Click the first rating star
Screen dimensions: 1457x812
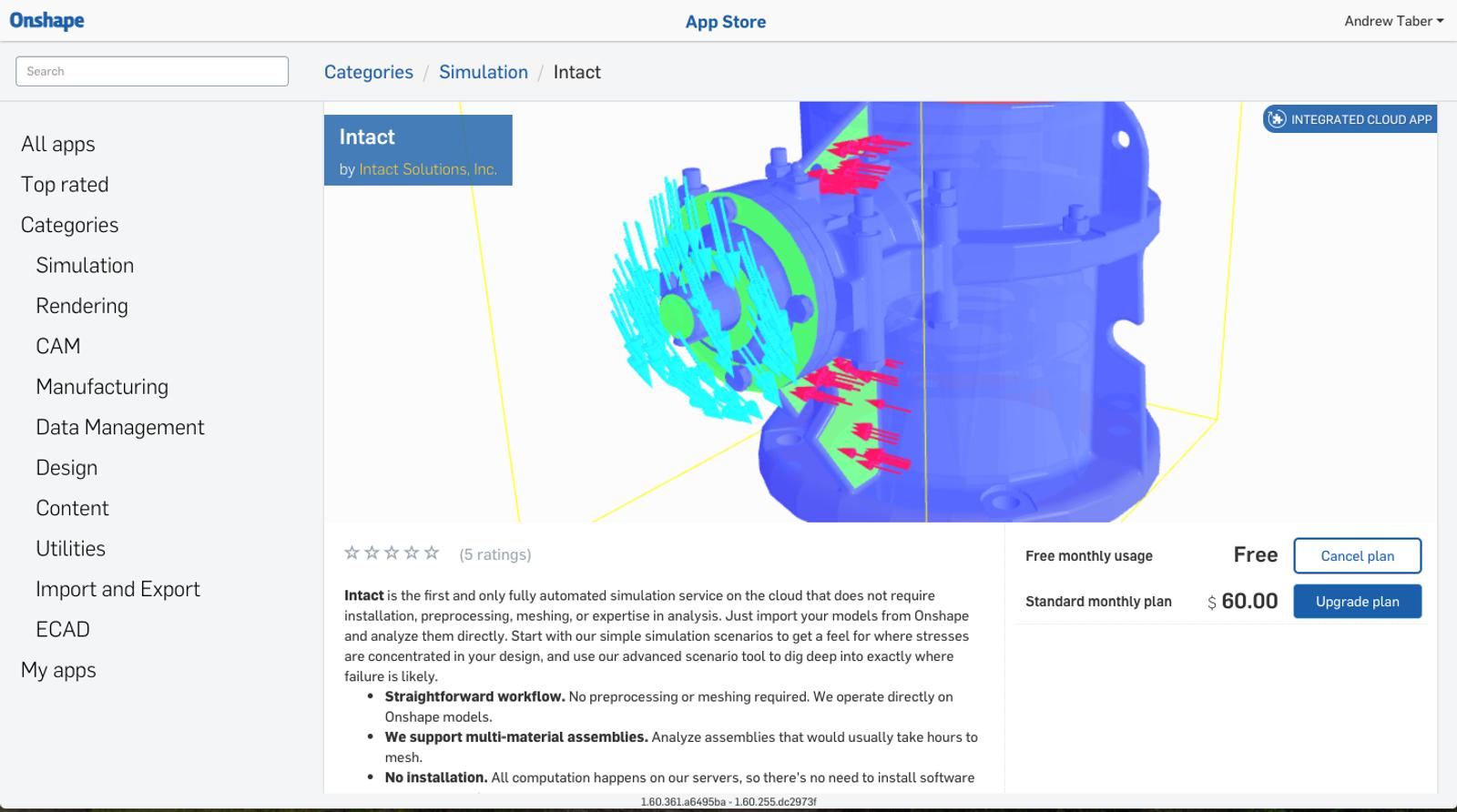[352, 553]
